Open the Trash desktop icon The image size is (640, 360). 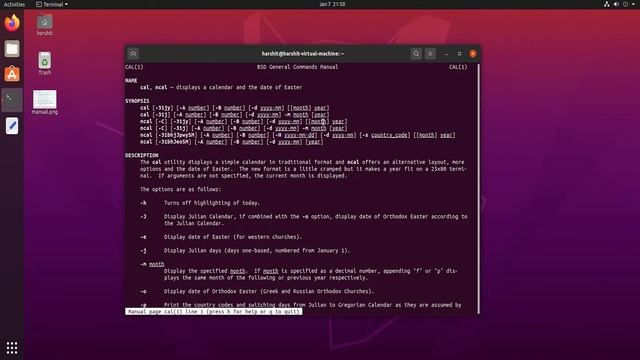click(x=44, y=63)
